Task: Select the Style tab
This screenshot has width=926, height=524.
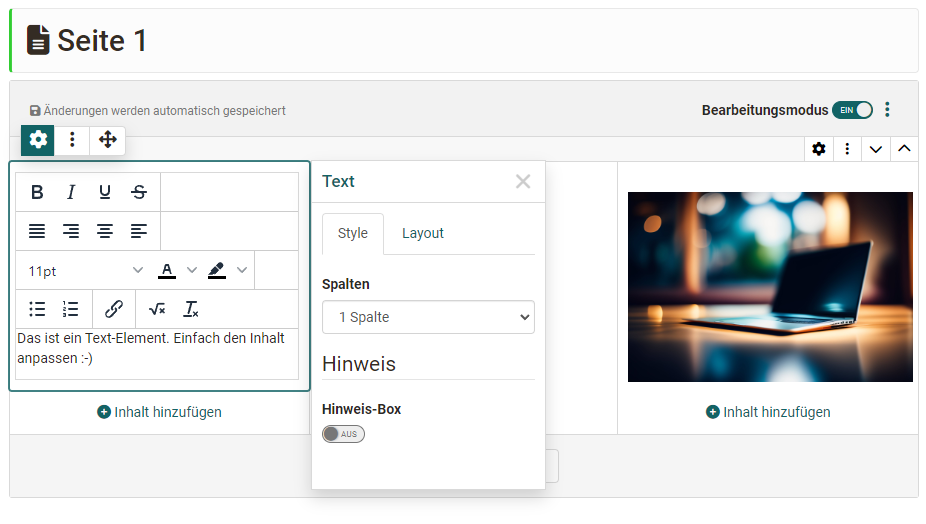Action: pyautogui.click(x=353, y=233)
